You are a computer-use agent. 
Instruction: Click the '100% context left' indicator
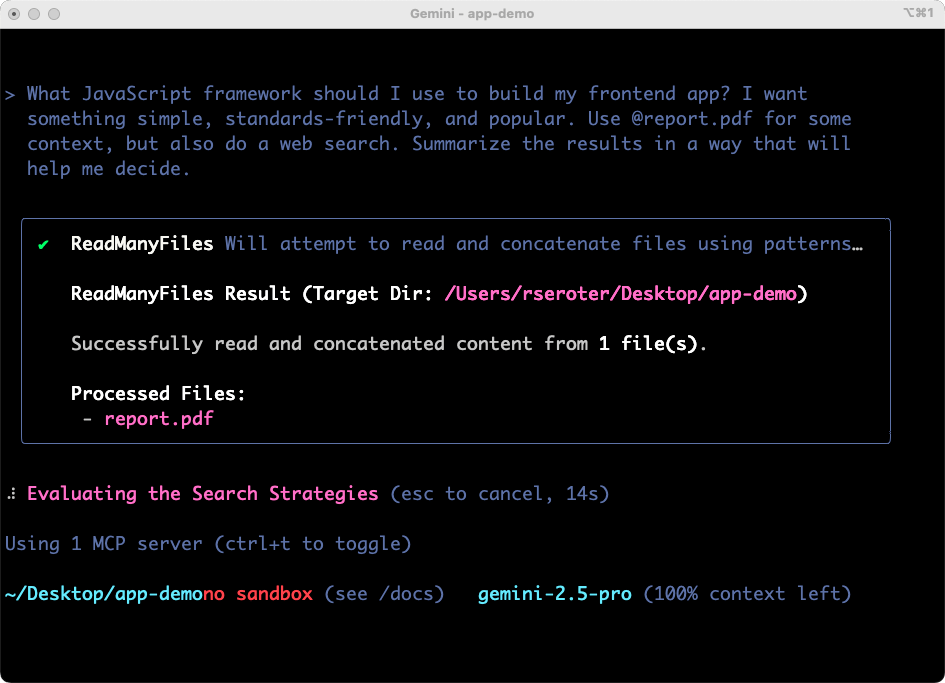(747, 594)
